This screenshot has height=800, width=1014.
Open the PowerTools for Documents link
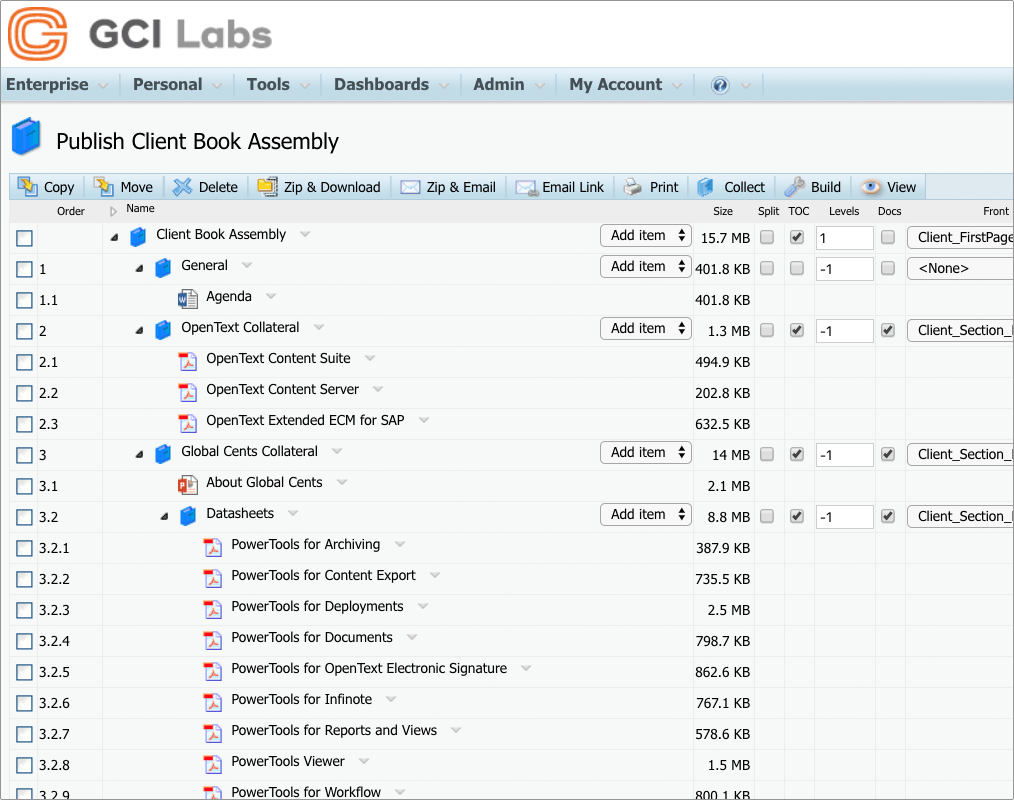click(x=312, y=637)
